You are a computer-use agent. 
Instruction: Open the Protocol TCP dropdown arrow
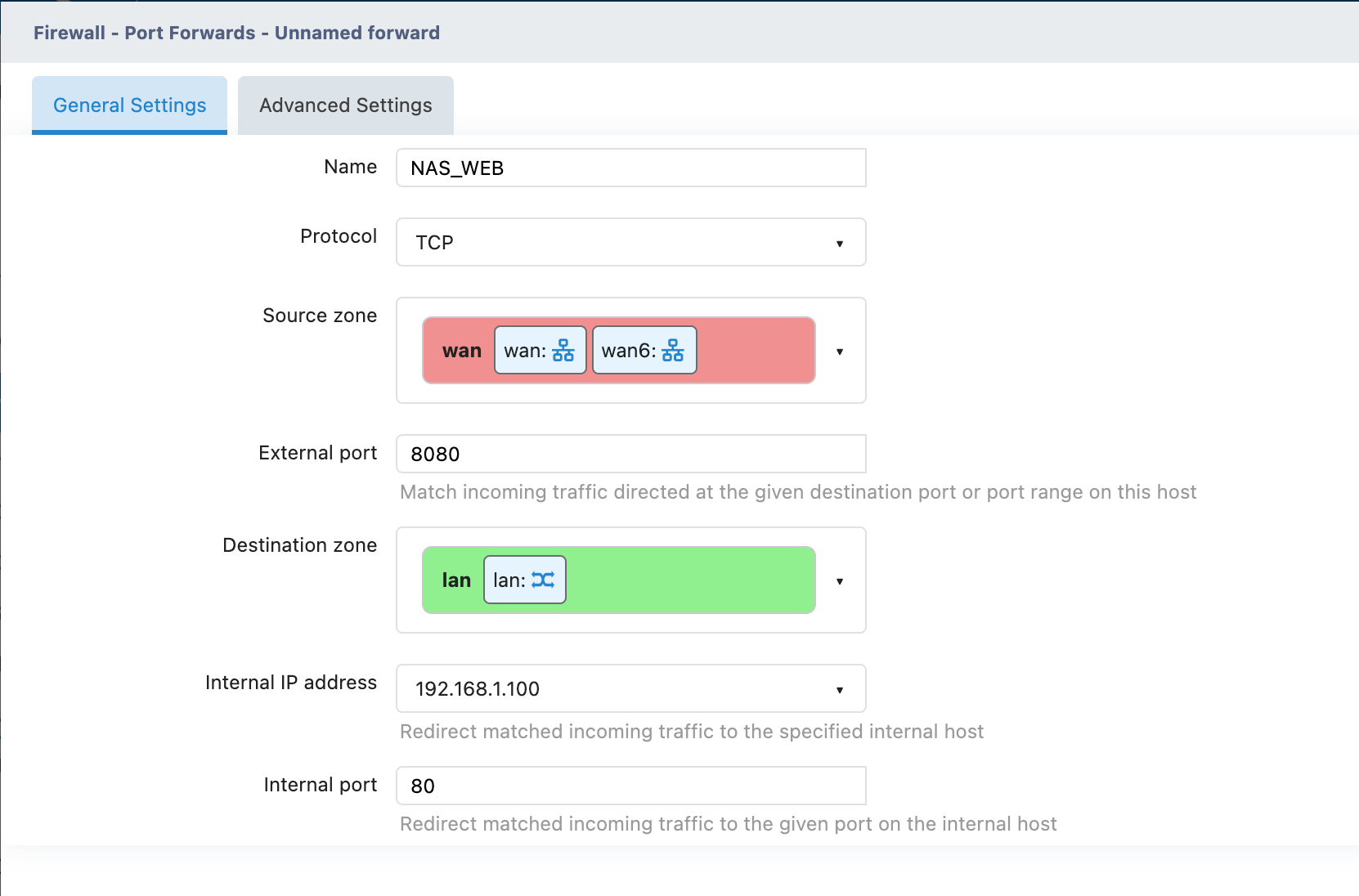(839, 243)
